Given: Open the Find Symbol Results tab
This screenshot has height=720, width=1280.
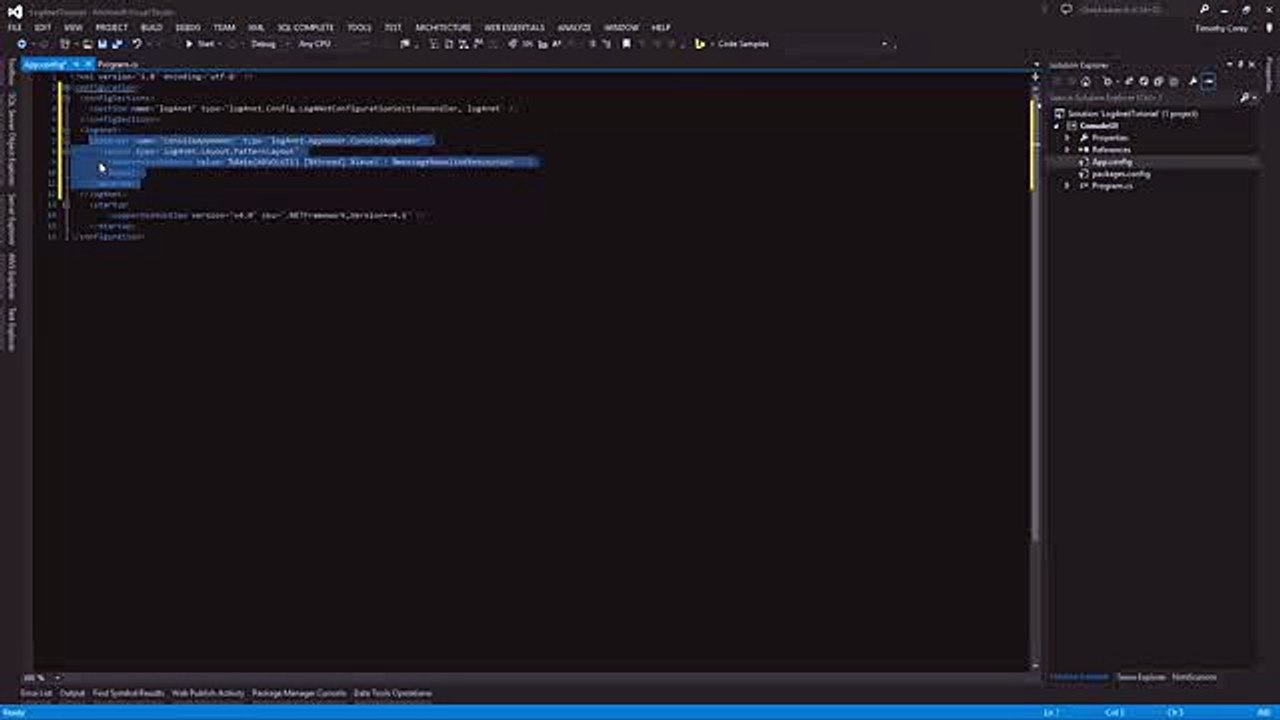Looking at the screenshot, I should [128, 693].
